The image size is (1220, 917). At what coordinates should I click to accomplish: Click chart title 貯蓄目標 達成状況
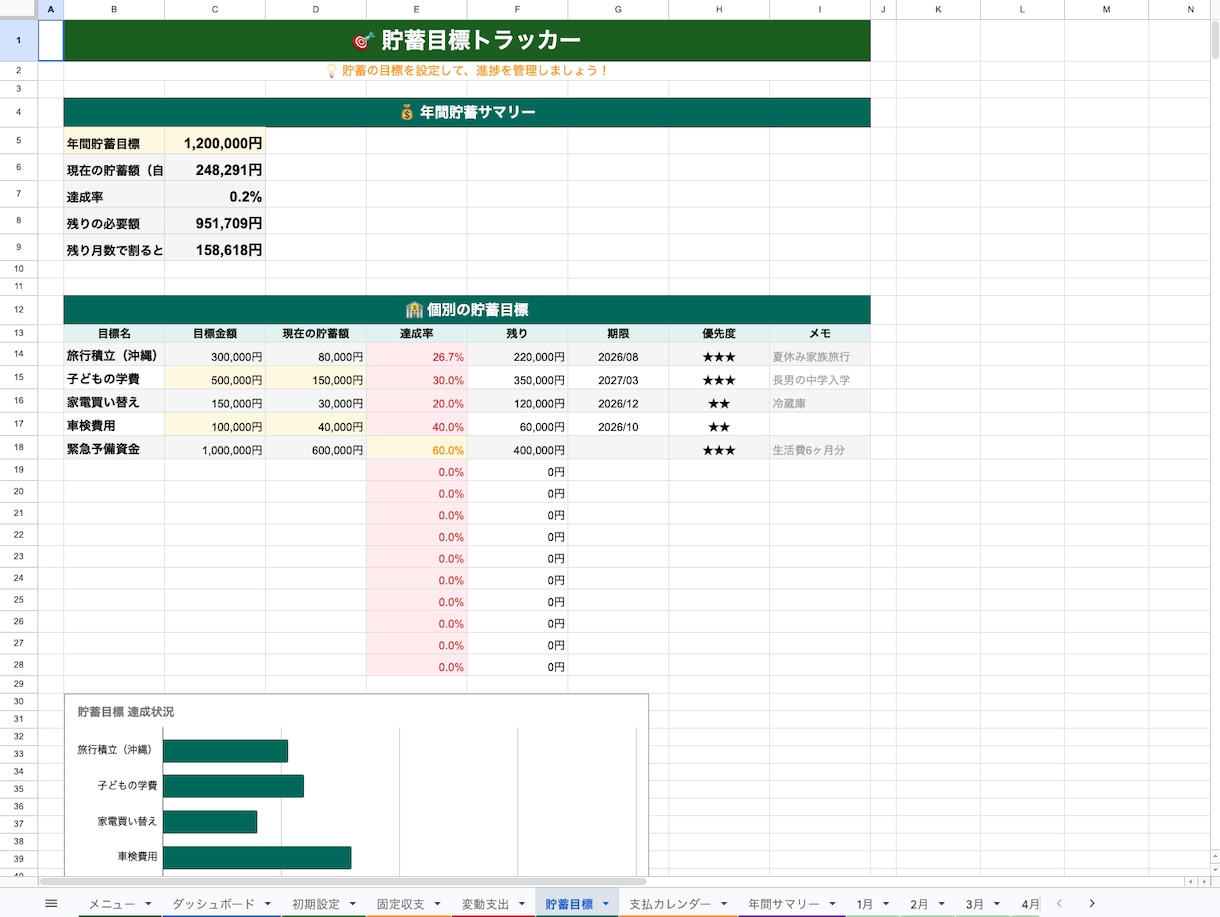tap(126, 712)
